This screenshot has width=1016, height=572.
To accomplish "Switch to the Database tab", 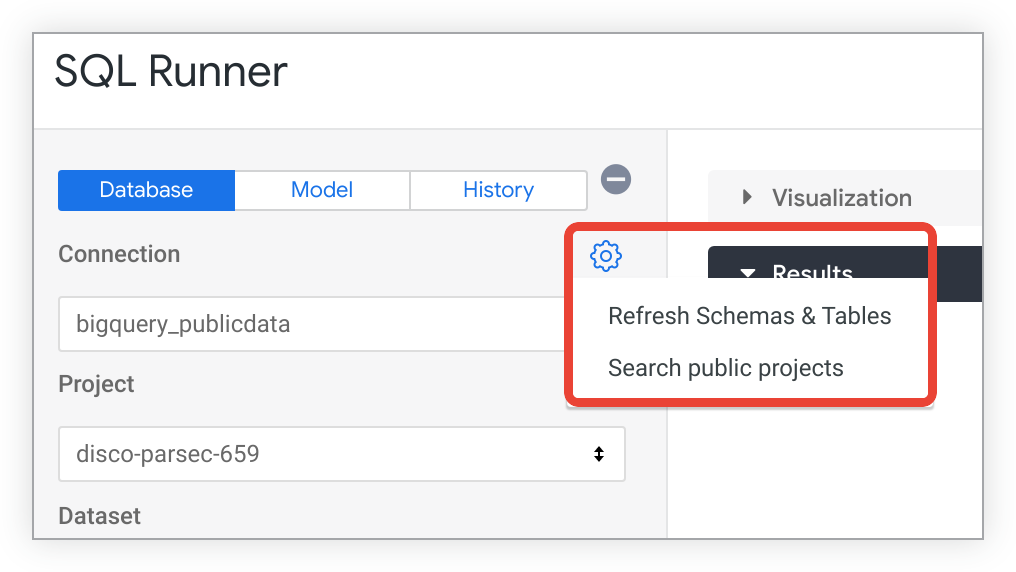I will (x=146, y=190).
